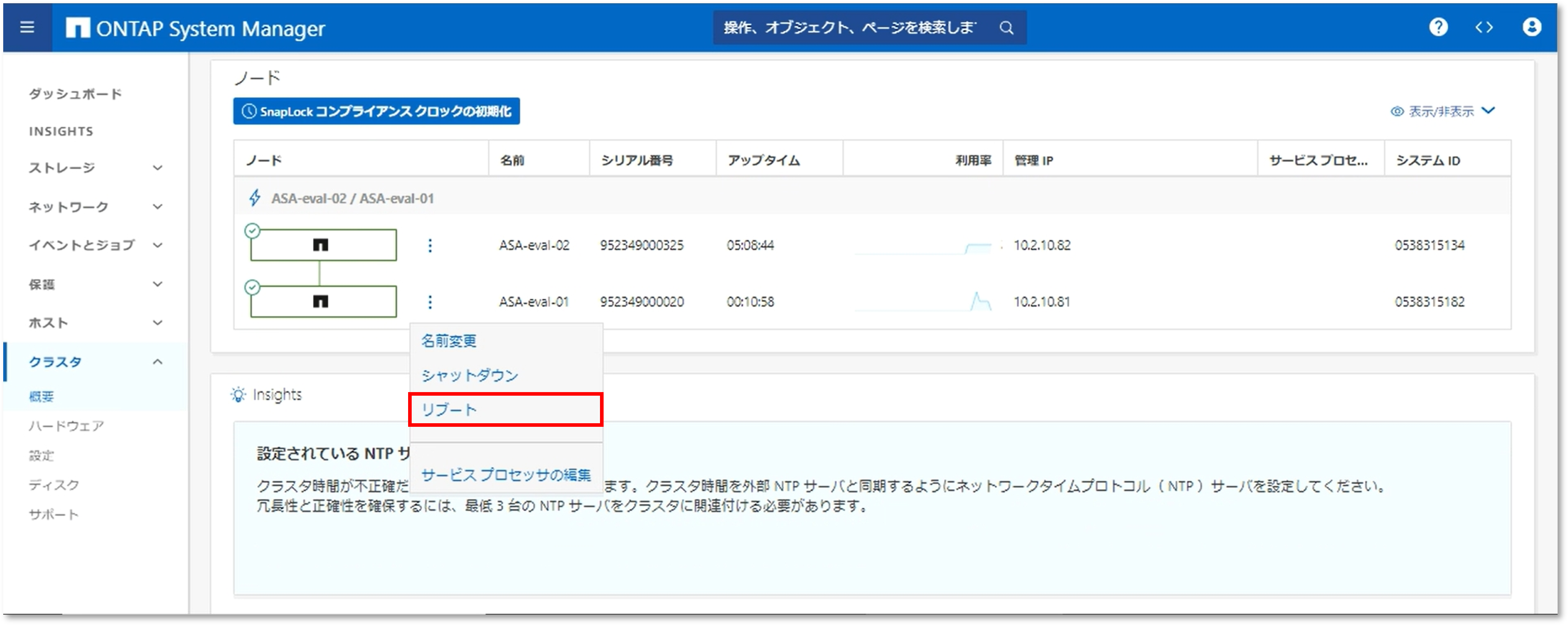Click the ASA-eval-01 green status check icon
The image size is (1568, 625).
(x=252, y=287)
